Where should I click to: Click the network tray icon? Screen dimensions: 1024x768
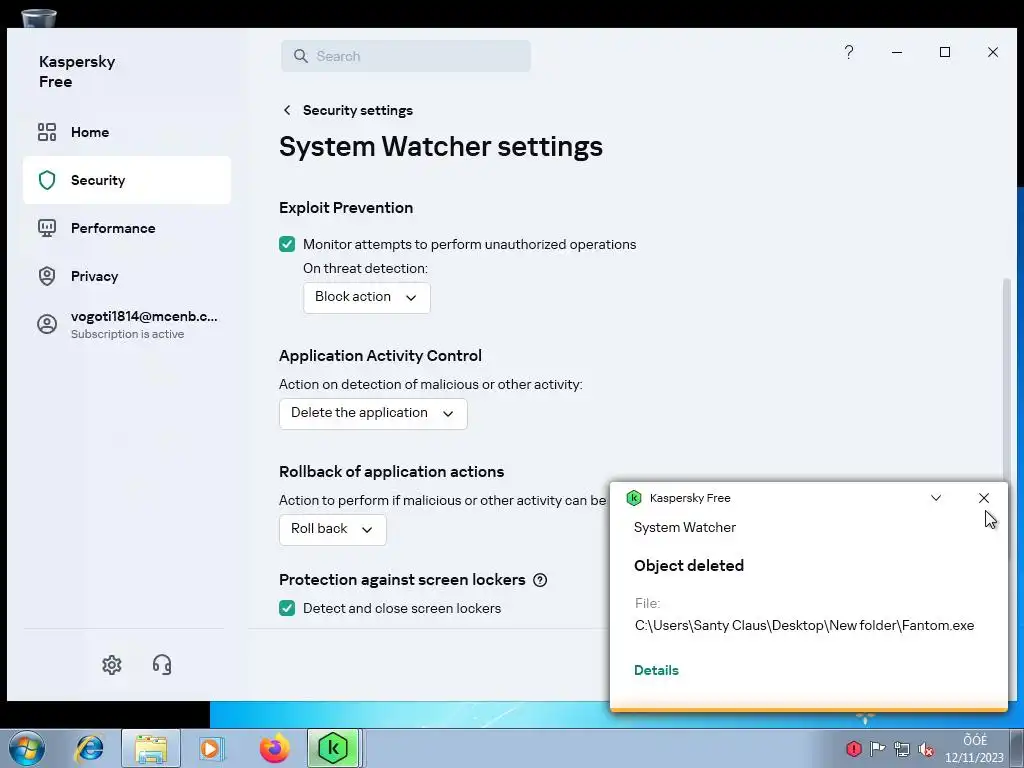pos(902,748)
